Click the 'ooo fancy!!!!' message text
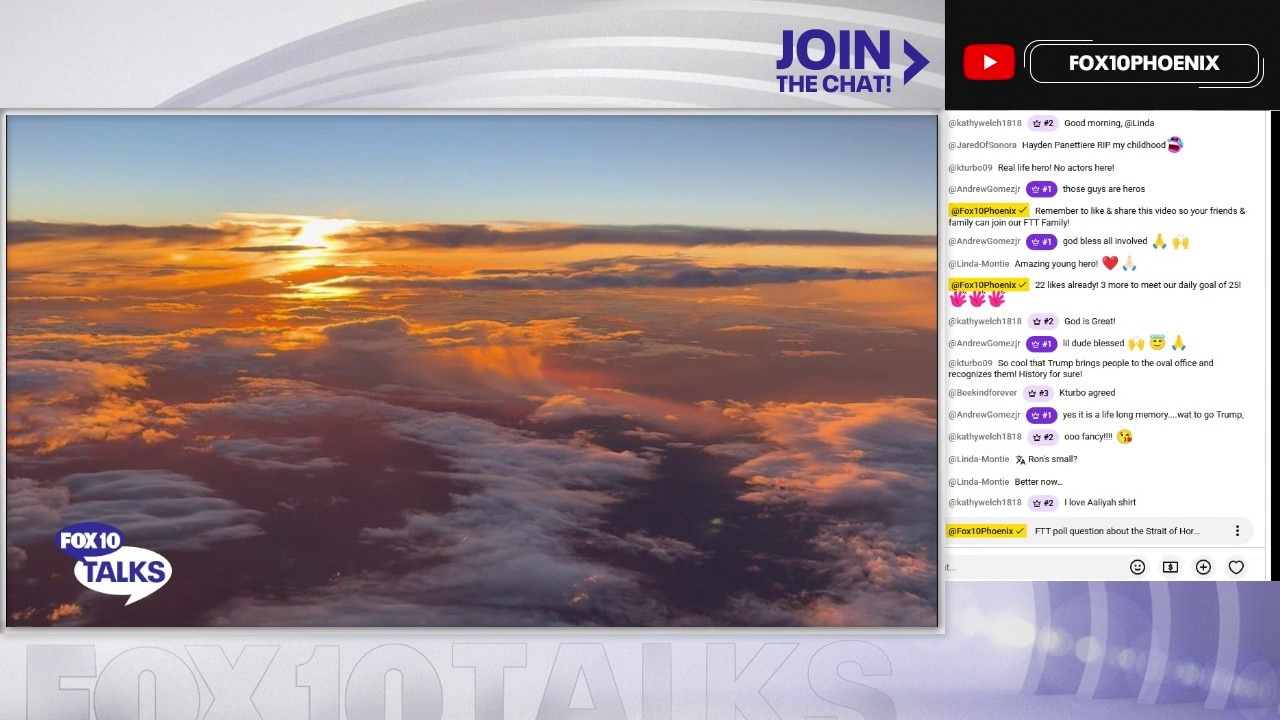Viewport: 1280px width, 720px height. coord(1088,437)
